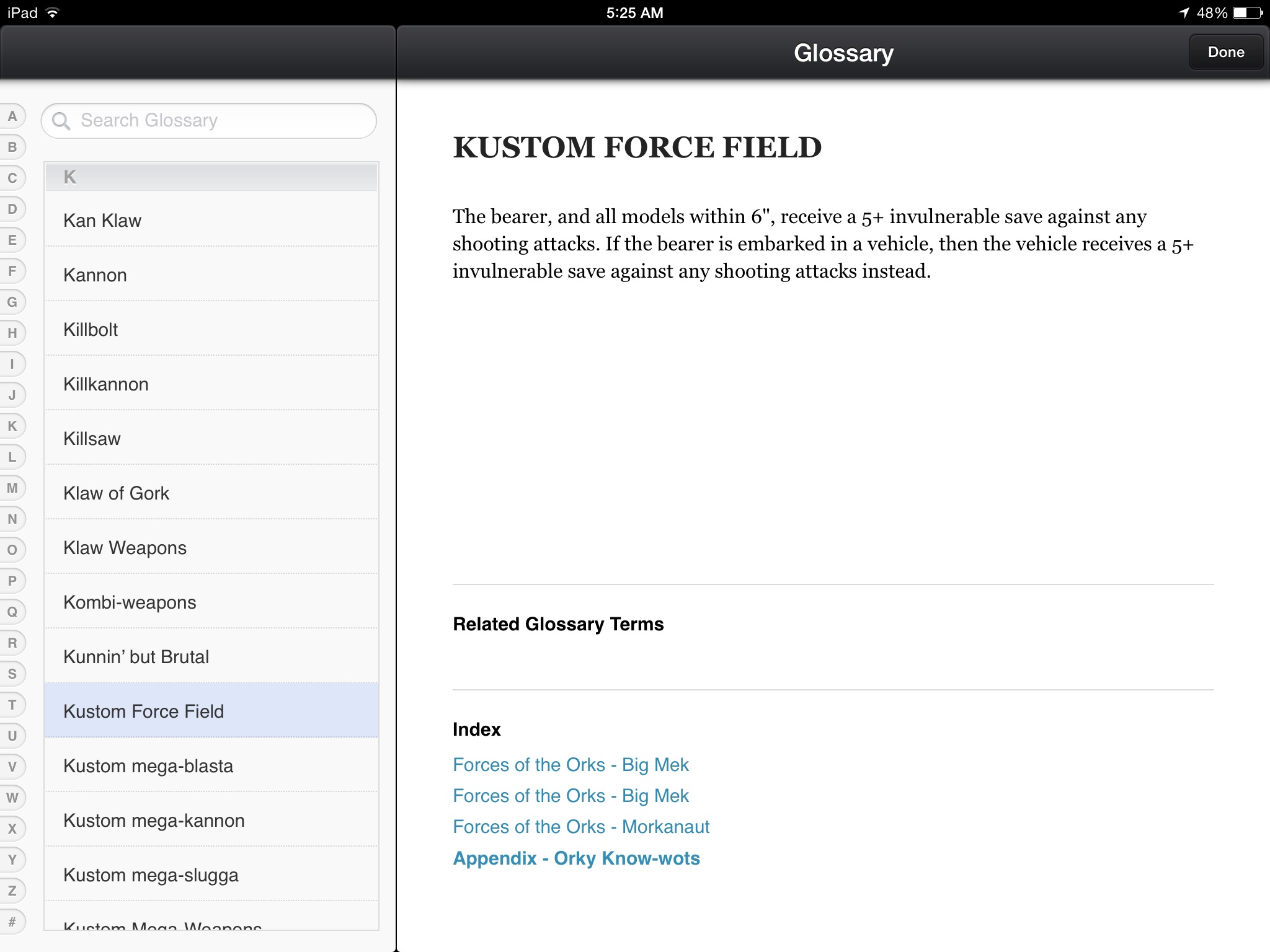
Task: Jump to letter A in index
Action: [12, 116]
